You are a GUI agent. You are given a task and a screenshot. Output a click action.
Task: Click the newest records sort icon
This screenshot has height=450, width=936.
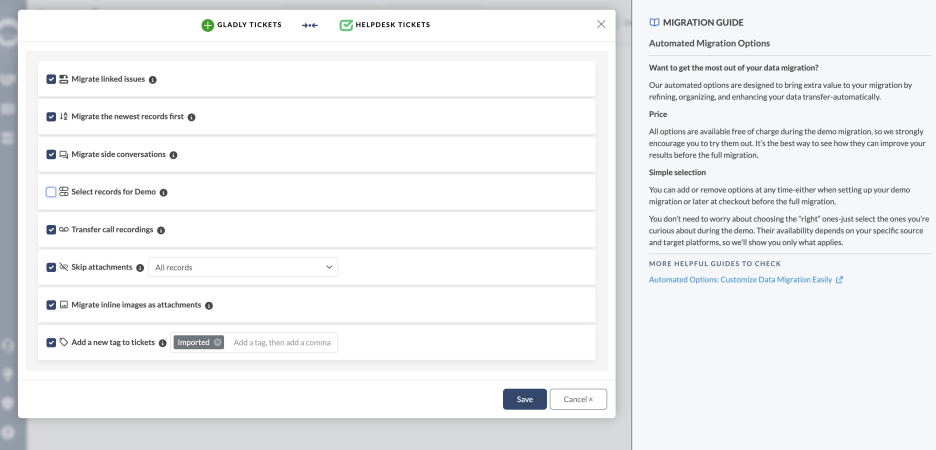pos(64,117)
